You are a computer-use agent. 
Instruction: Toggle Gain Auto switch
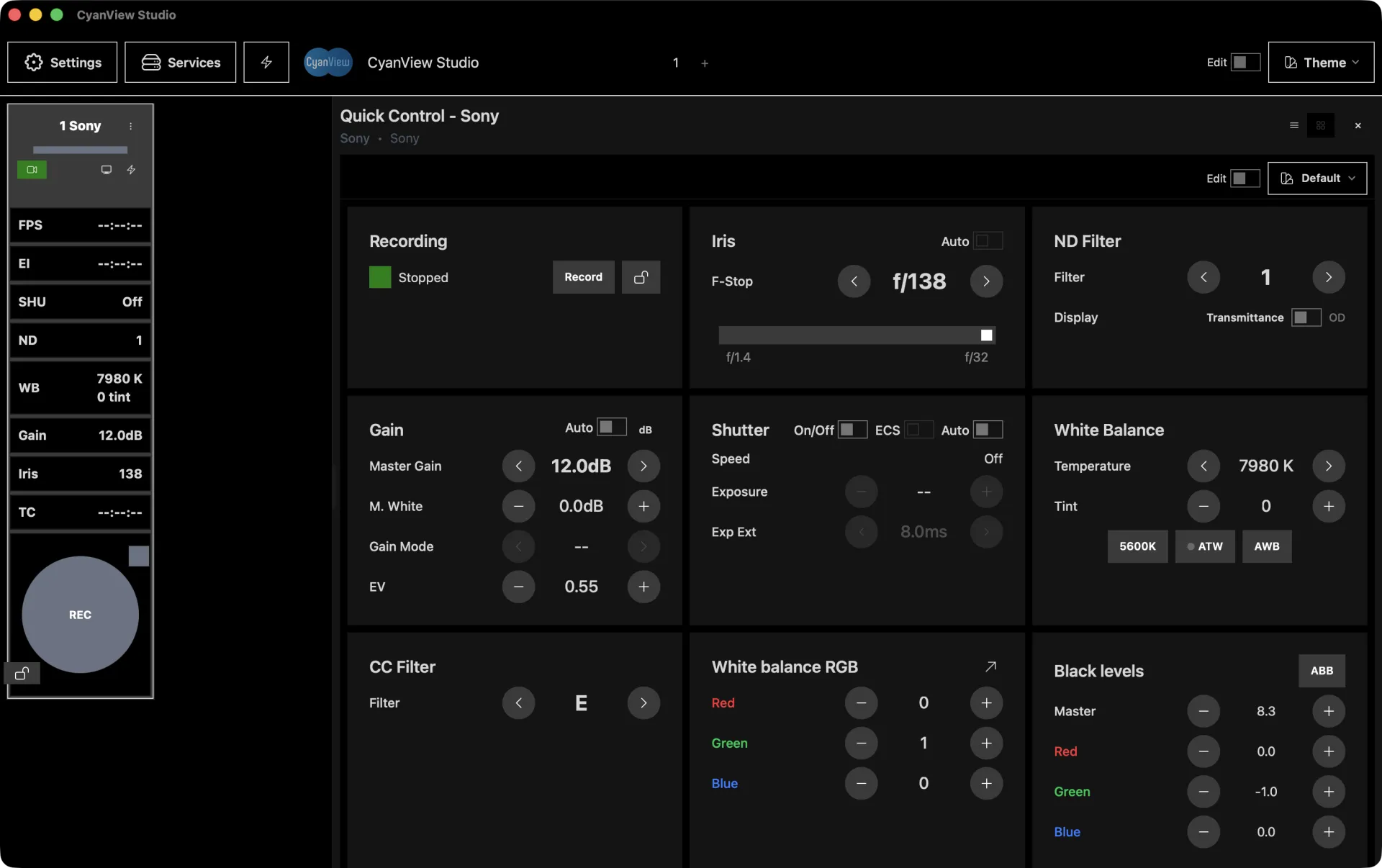point(612,428)
